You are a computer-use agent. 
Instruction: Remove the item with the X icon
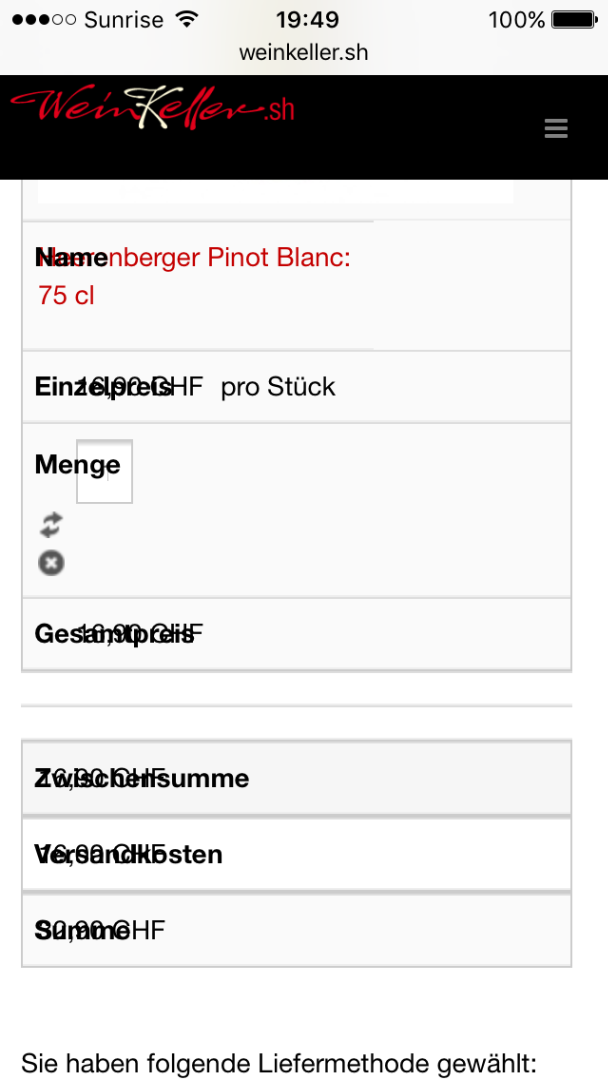pyautogui.click(x=51, y=563)
